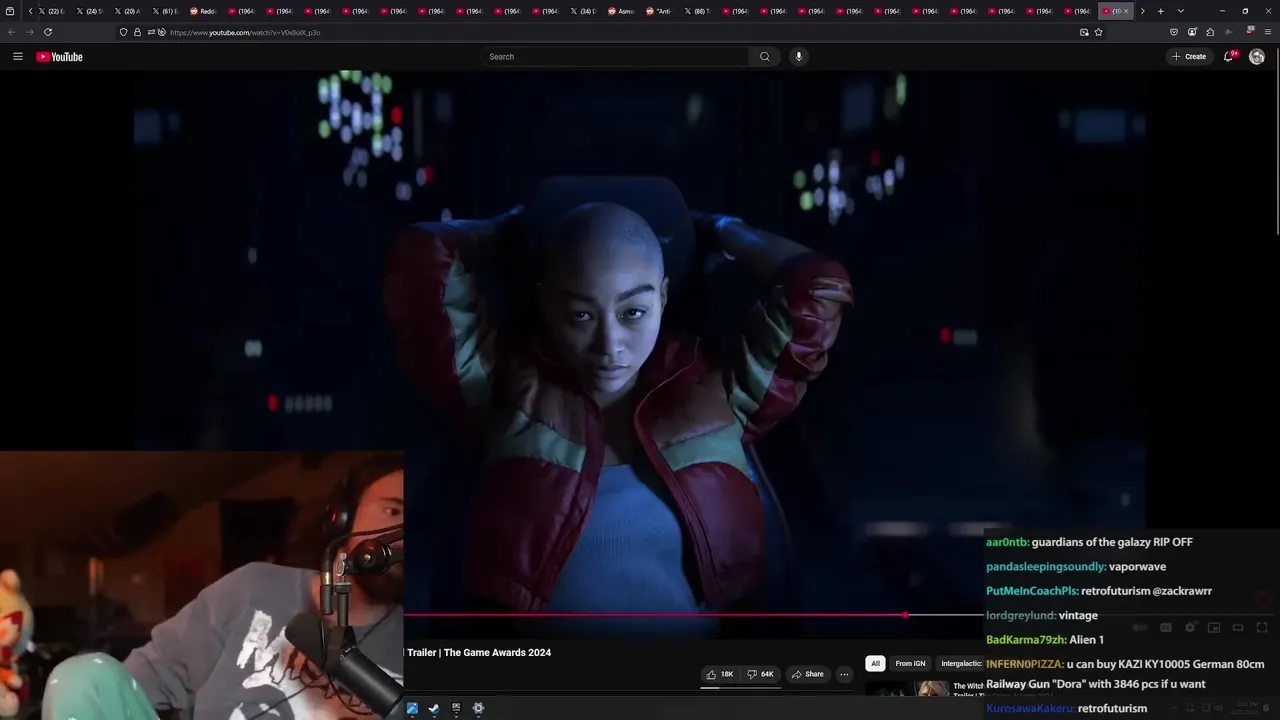Screen dimensions: 1280x720
Task: Open the video settings gear icon
Action: 1190,627
